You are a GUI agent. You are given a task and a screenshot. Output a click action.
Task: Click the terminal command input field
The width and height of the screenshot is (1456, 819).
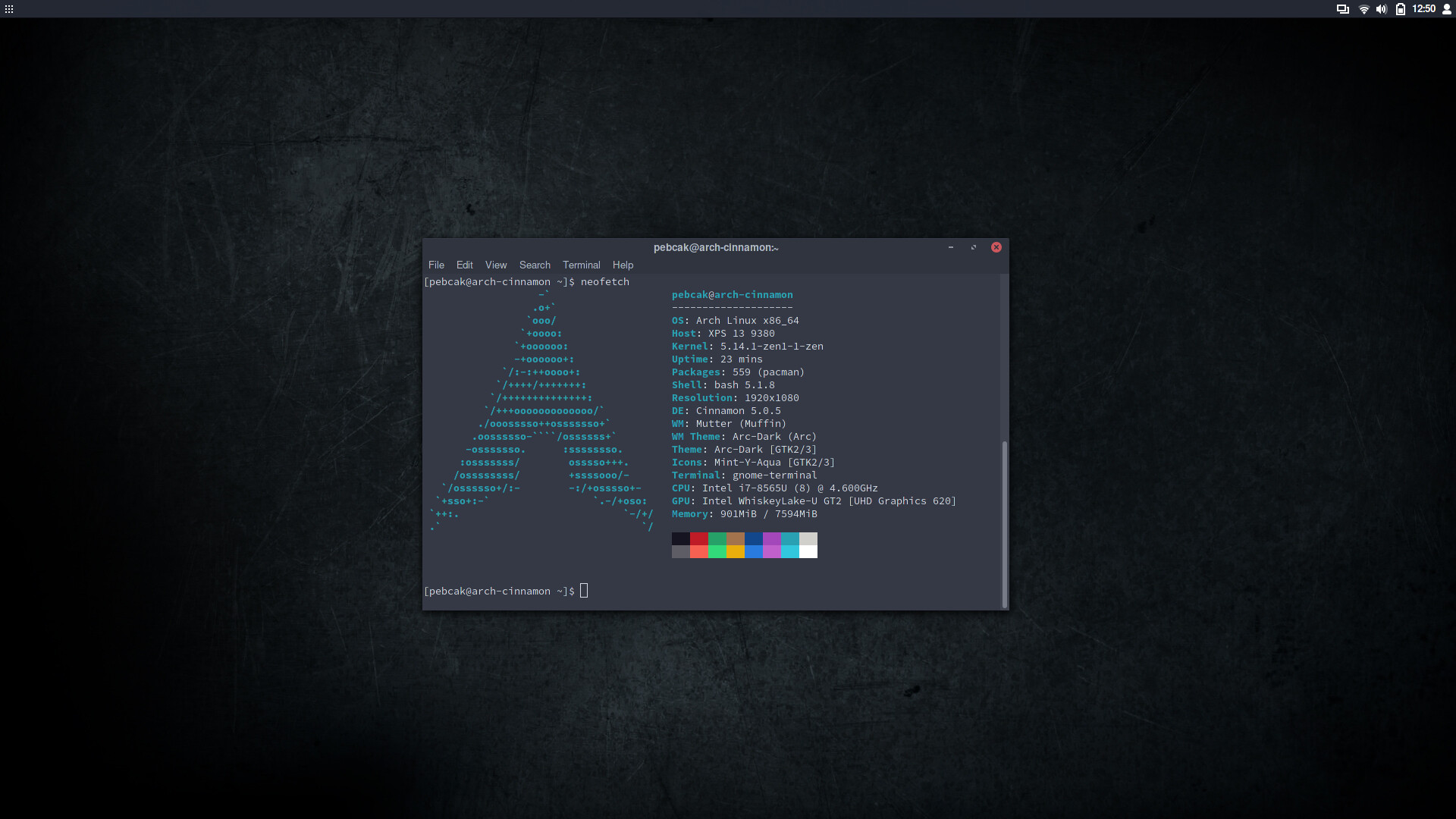click(583, 590)
